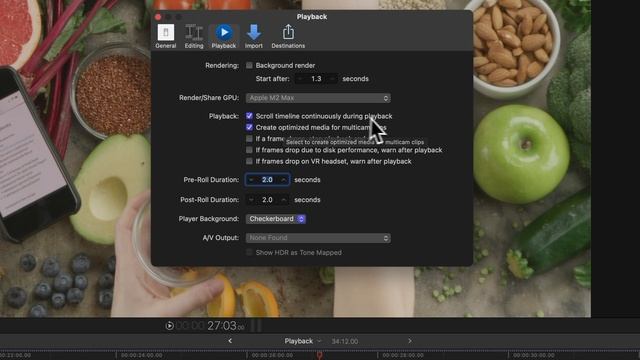Image resolution: width=640 pixels, height=360 pixels.
Task: Open the Render/Share GPU dropdown
Action: [318, 98]
